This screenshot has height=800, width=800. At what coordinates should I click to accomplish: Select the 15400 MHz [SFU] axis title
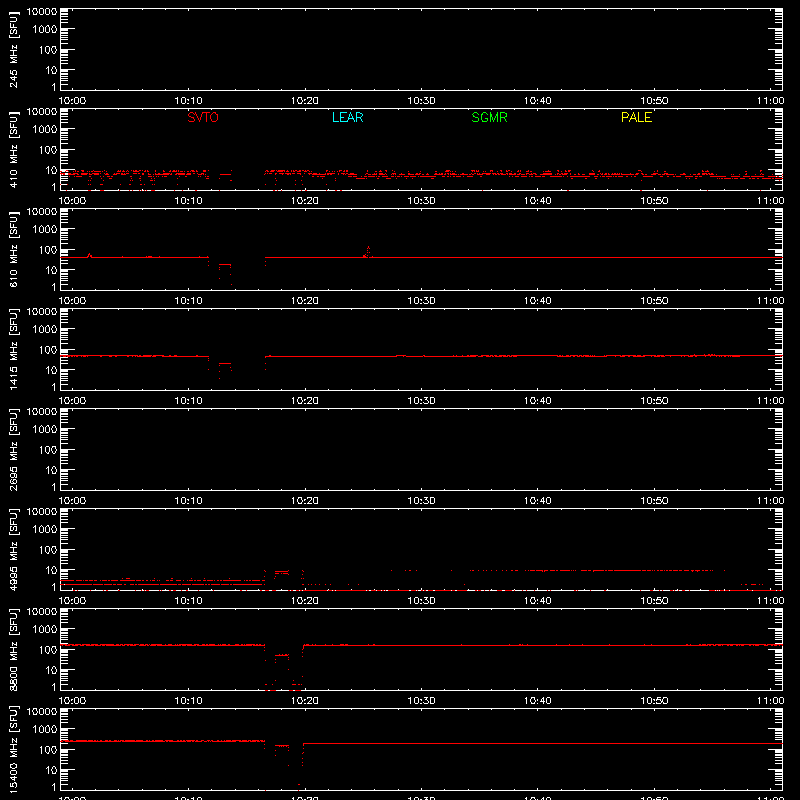14,749
